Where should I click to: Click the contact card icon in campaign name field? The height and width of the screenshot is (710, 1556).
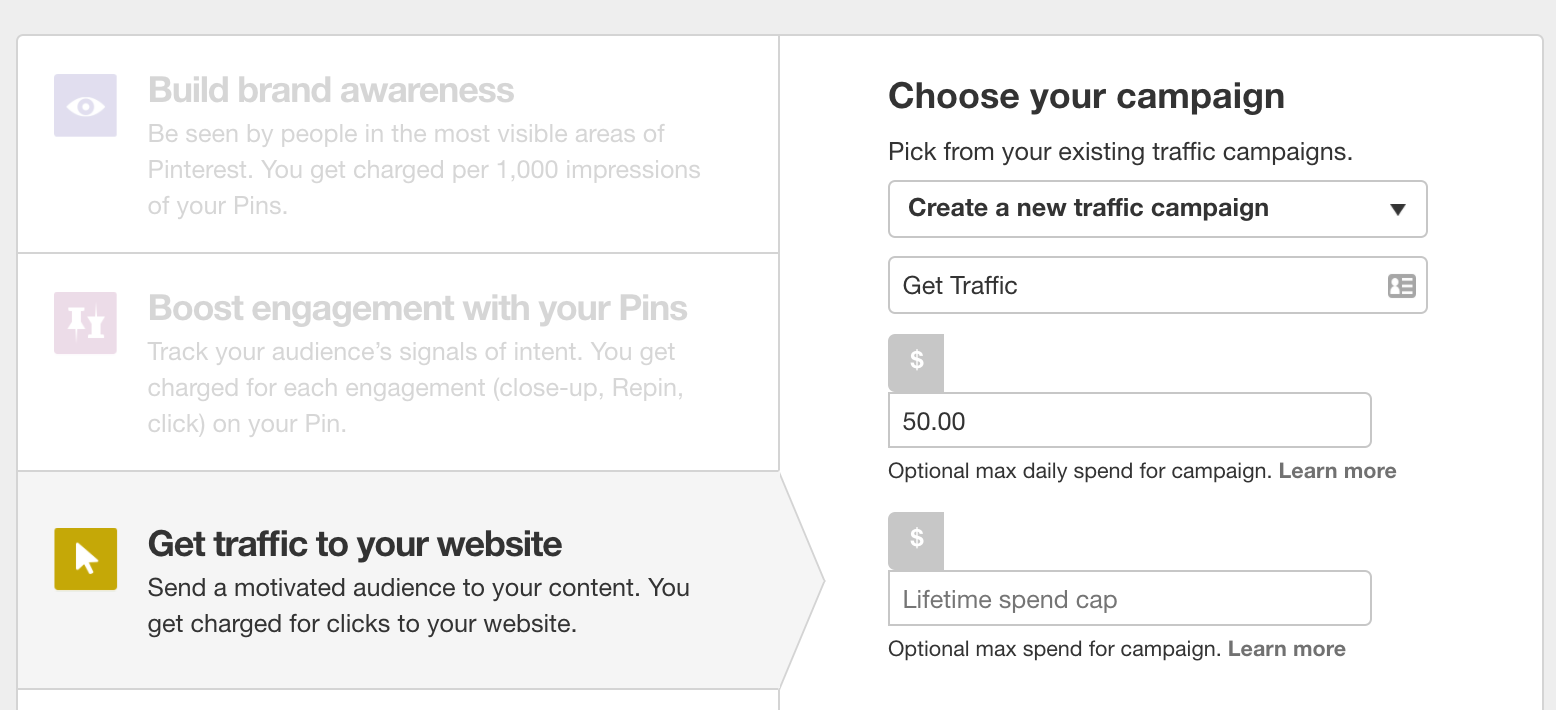click(1402, 286)
